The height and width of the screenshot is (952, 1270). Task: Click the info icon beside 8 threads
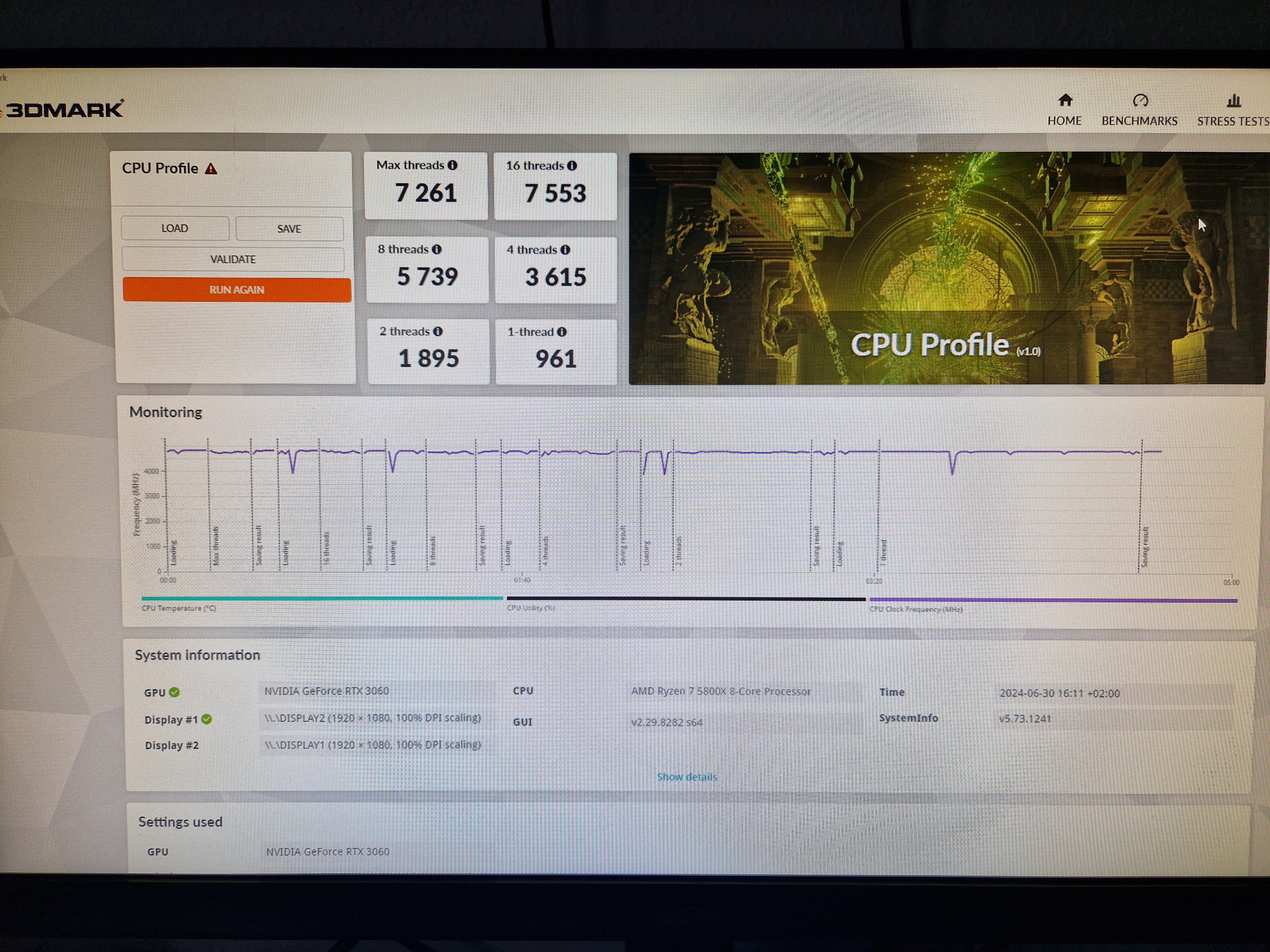click(437, 250)
